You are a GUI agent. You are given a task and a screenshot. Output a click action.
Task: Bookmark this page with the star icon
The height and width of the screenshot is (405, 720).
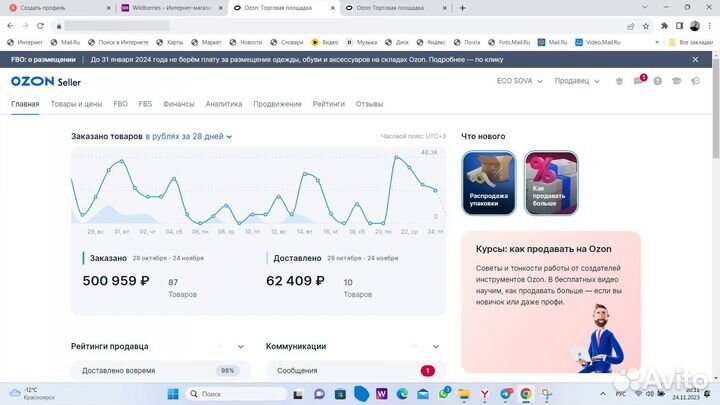pyautogui.click(x=646, y=26)
